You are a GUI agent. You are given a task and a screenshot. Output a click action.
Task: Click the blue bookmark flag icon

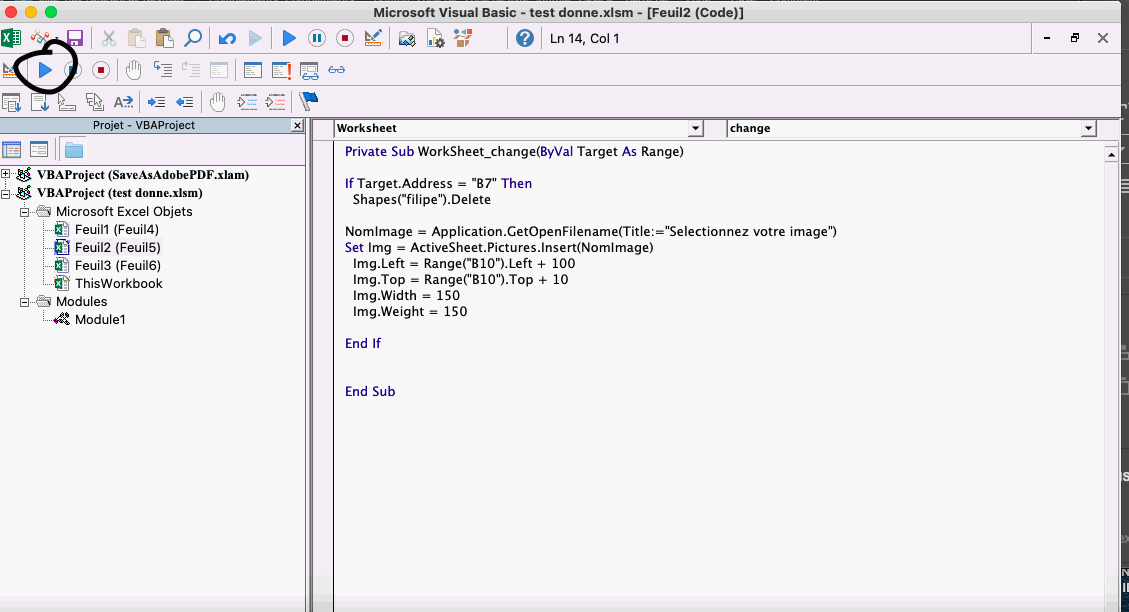pyautogui.click(x=309, y=101)
